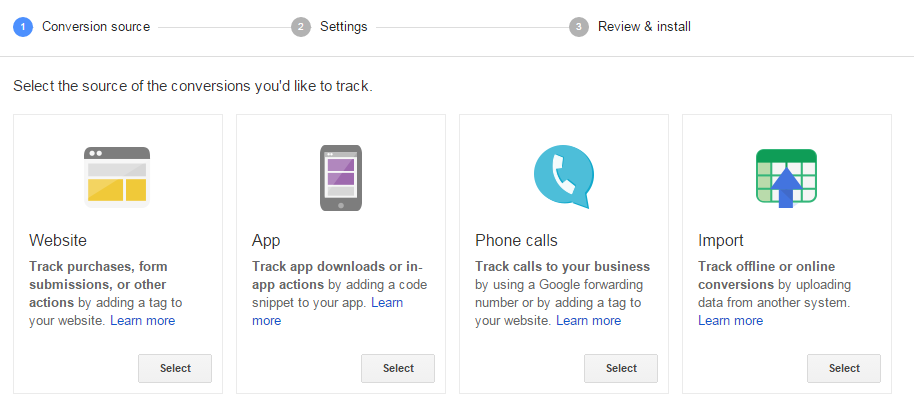This screenshot has width=914, height=414.
Task: Open Learn more link under App
Action: tap(328, 312)
